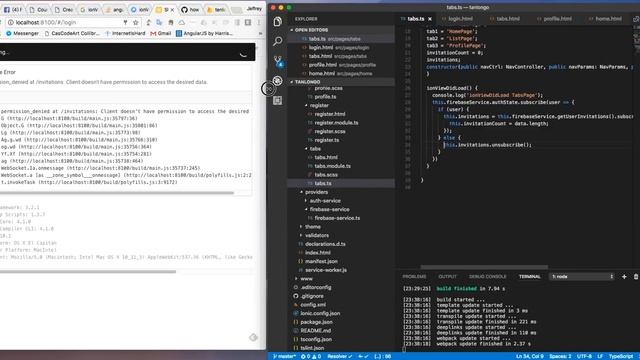Open register.module.ts in file tree
The image size is (640, 360).
(336, 123)
